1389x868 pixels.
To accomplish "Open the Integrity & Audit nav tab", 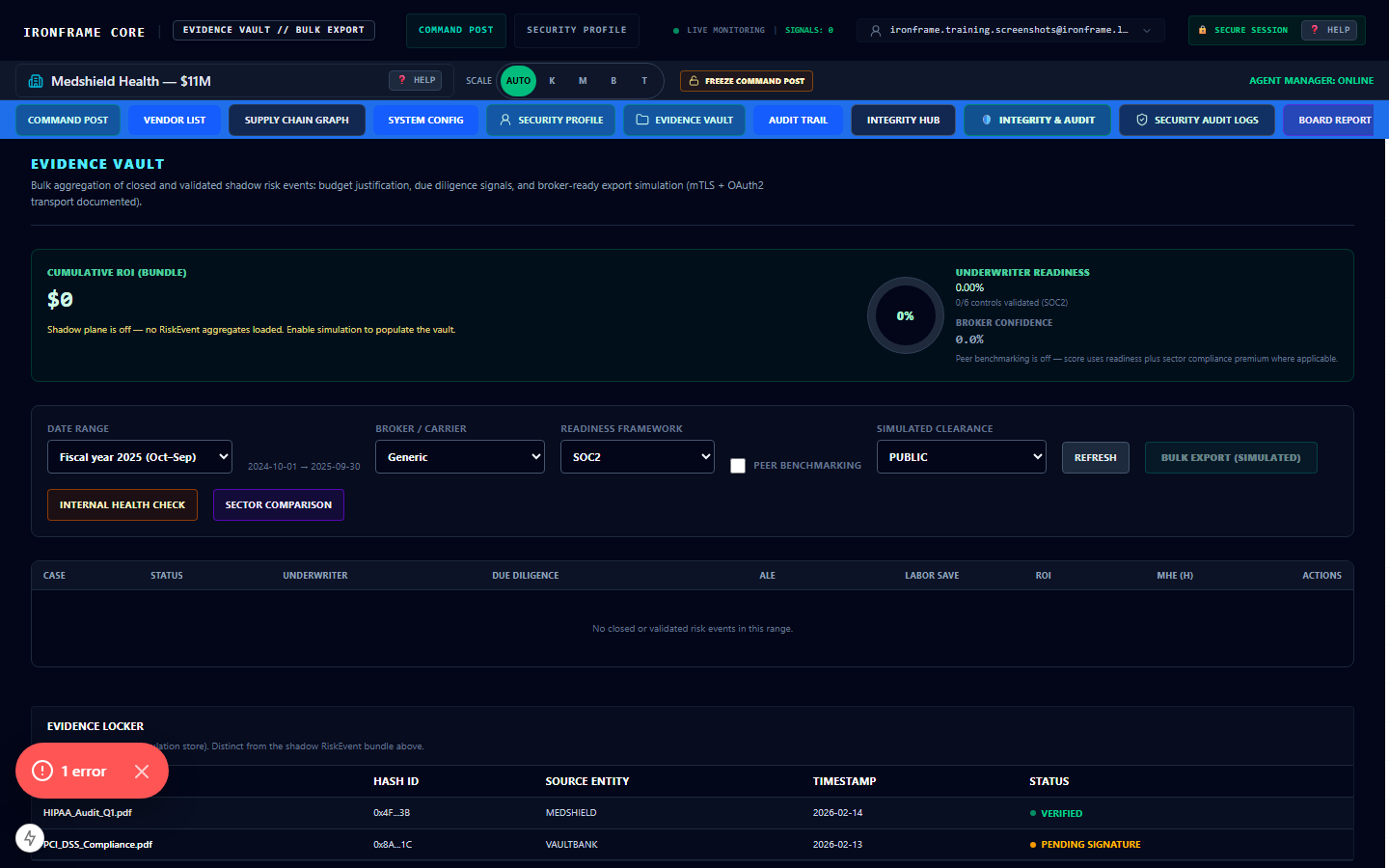I will [x=1038, y=120].
